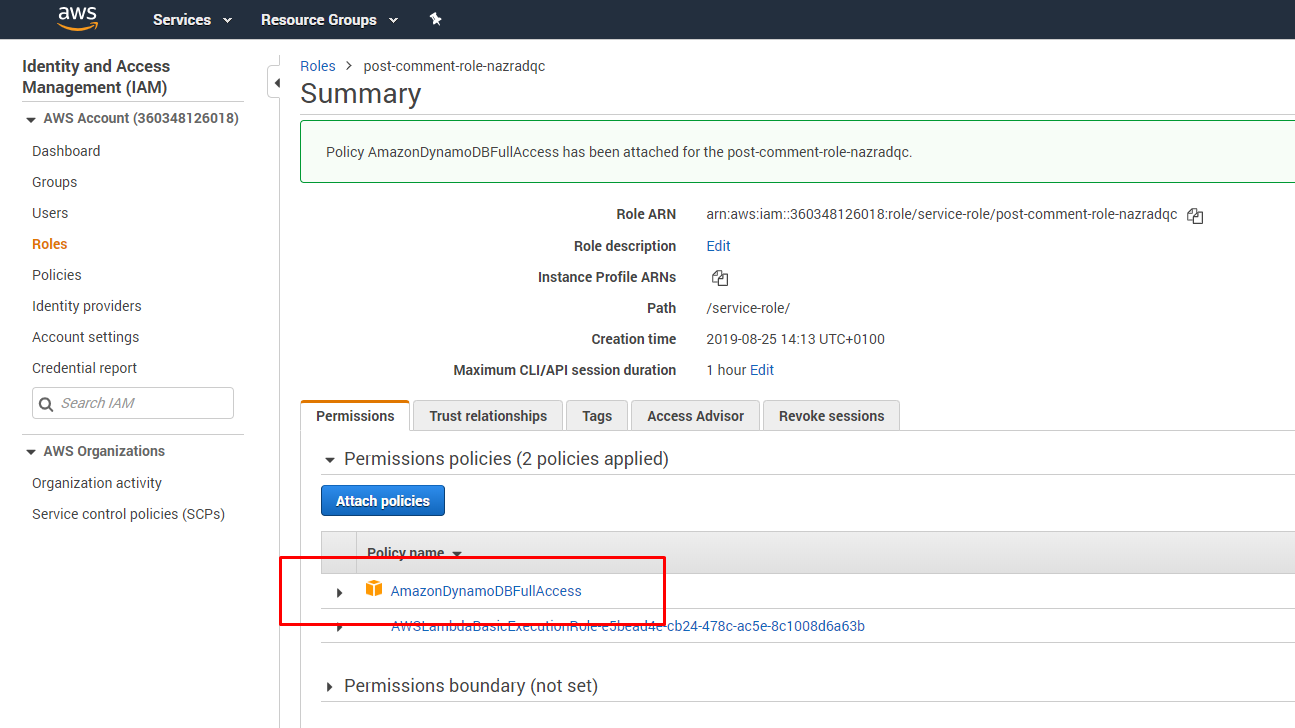This screenshot has width=1295, height=728.
Task: Copy Instance Profile ARNs with copy icon
Action: pyautogui.click(x=720, y=278)
